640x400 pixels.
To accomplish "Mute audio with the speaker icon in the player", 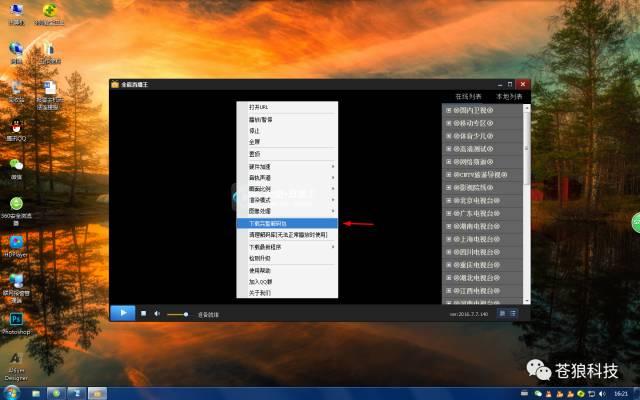I will (x=157, y=313).
